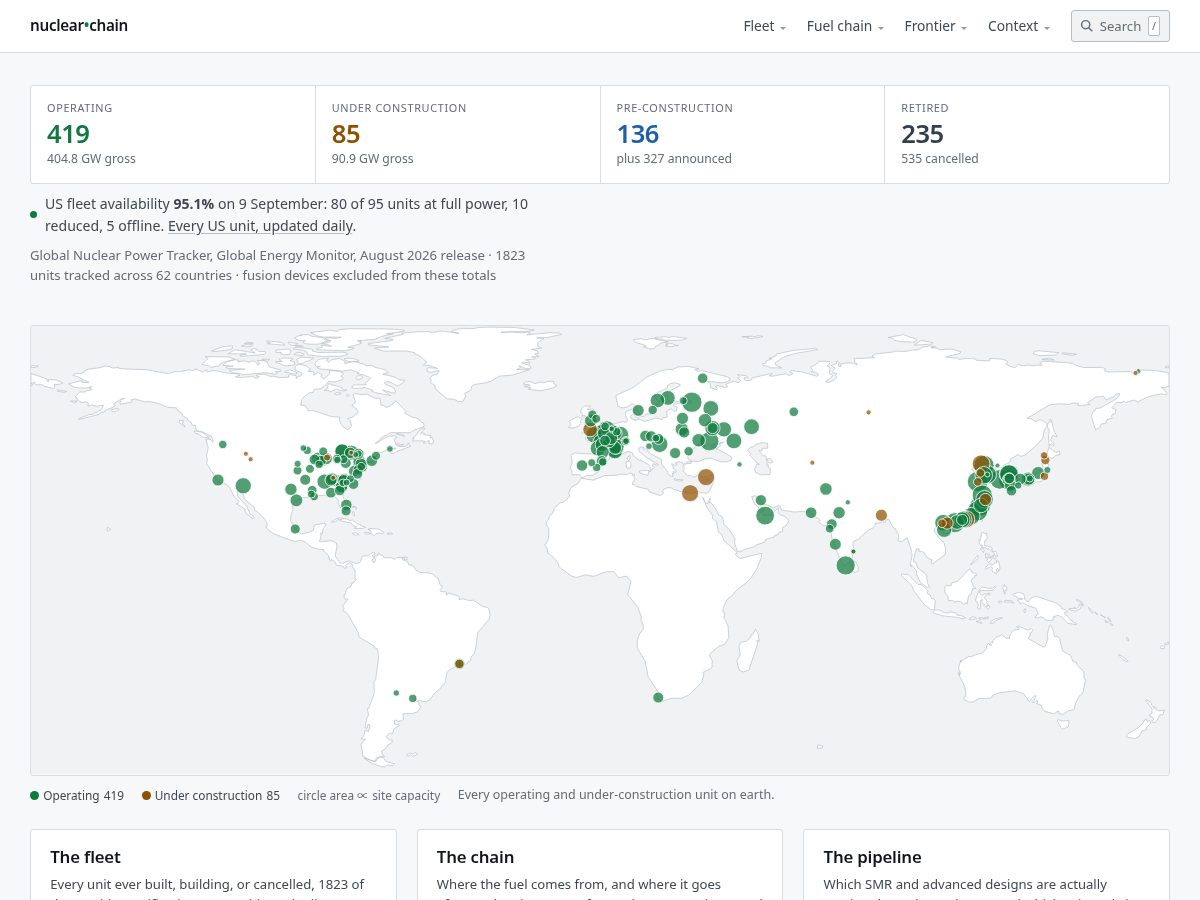Screen dimensions: 1200x900
Task: Click the green availability status dot
Action: [x=34, y=214]
